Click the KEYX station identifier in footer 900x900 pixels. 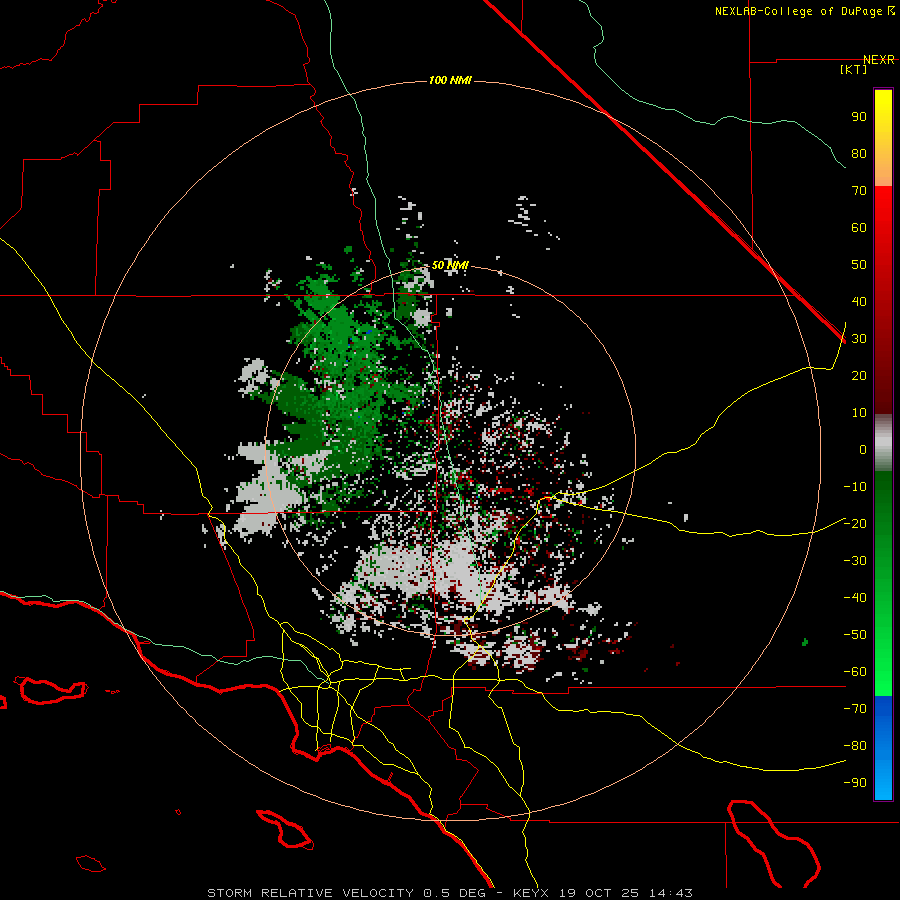click(531, 893)
